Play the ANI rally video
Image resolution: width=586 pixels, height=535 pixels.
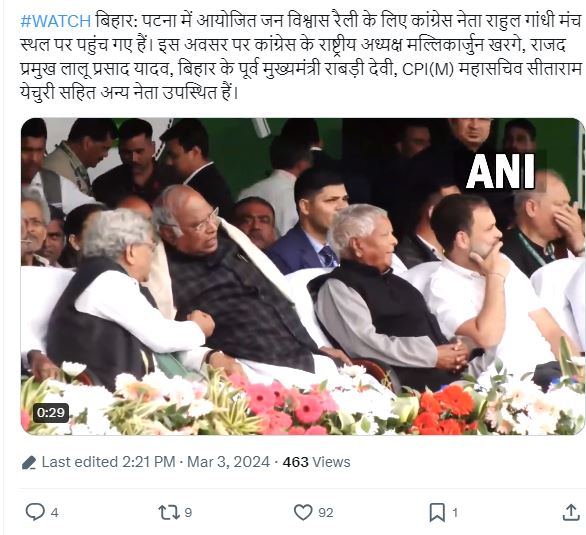(x=302, y=276)
